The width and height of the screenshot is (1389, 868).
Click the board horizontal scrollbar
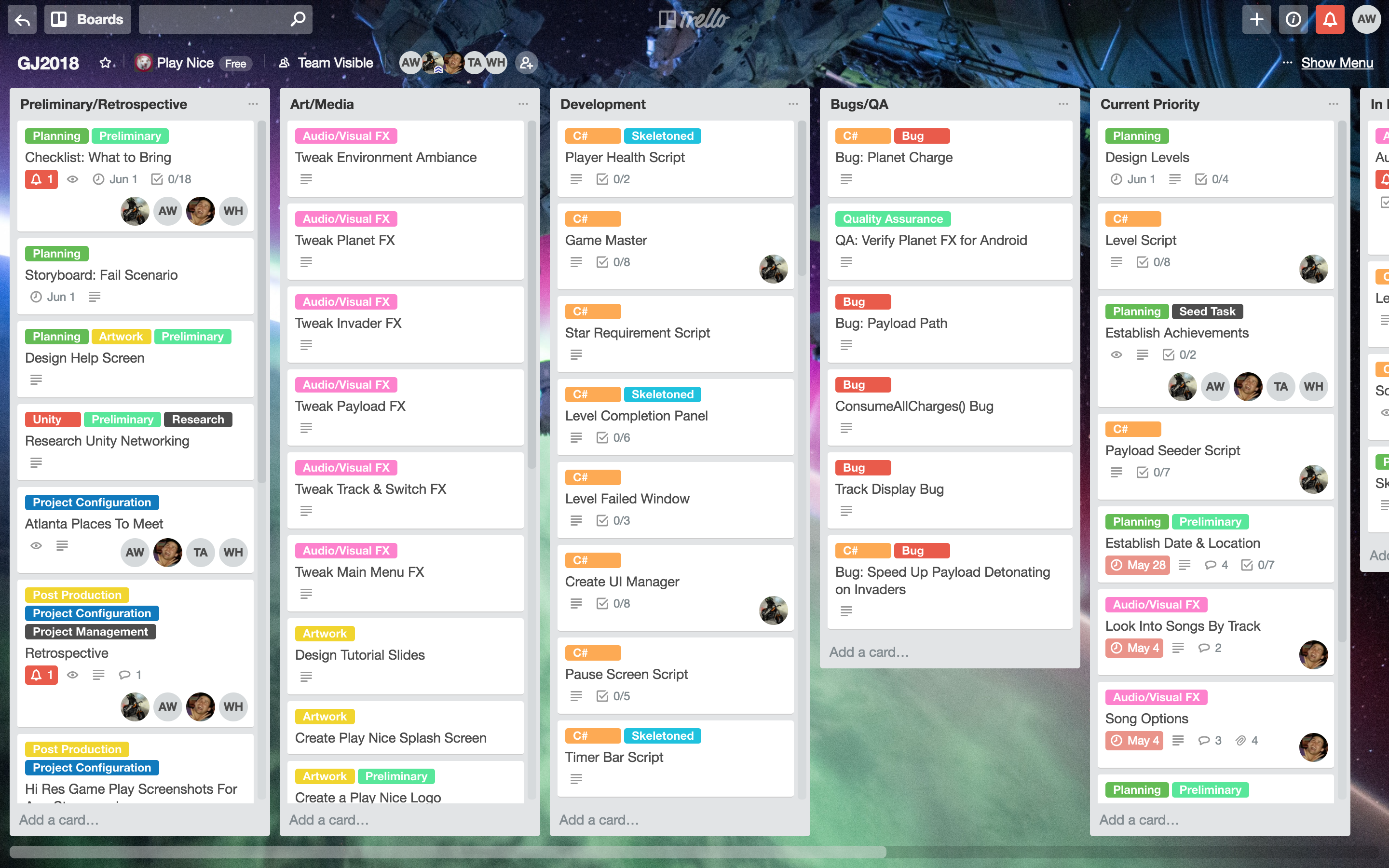point(448,852)
